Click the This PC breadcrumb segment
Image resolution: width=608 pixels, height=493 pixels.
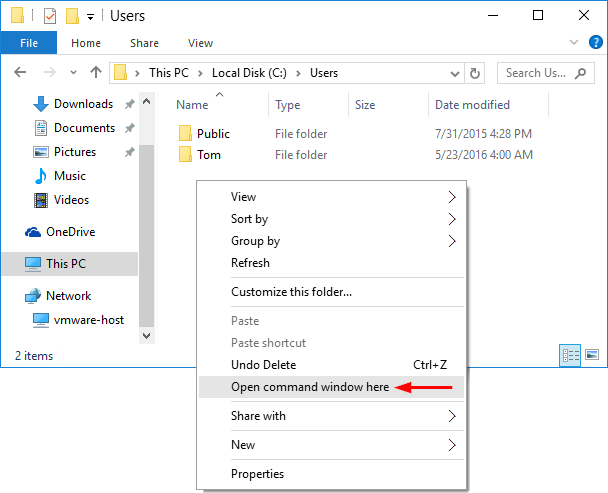(169, 73)
